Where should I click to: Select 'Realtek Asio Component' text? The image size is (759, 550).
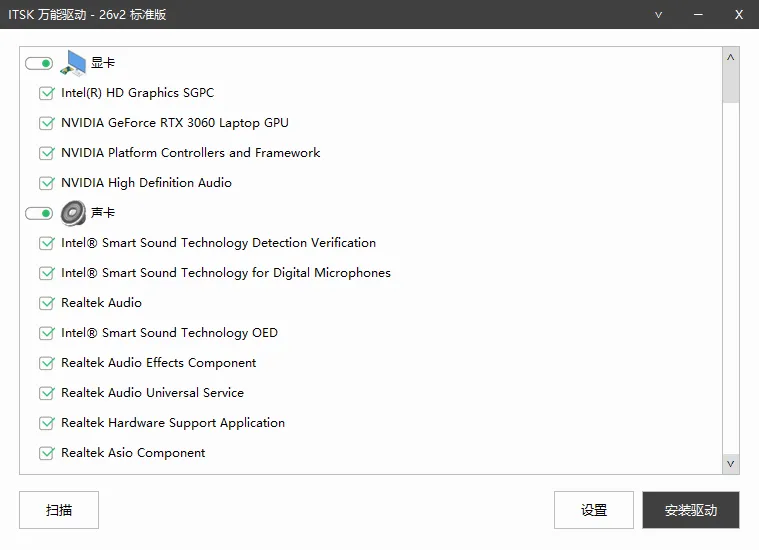[x=133, y=453]
